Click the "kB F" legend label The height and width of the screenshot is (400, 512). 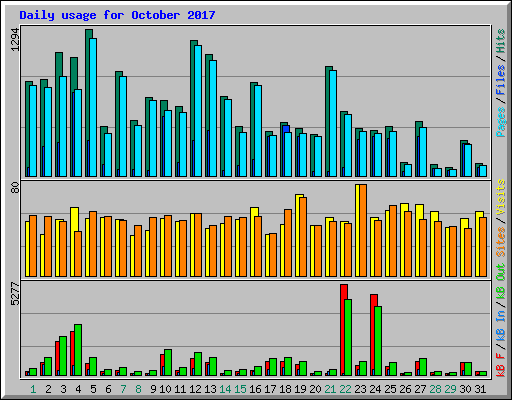[501, 365]
